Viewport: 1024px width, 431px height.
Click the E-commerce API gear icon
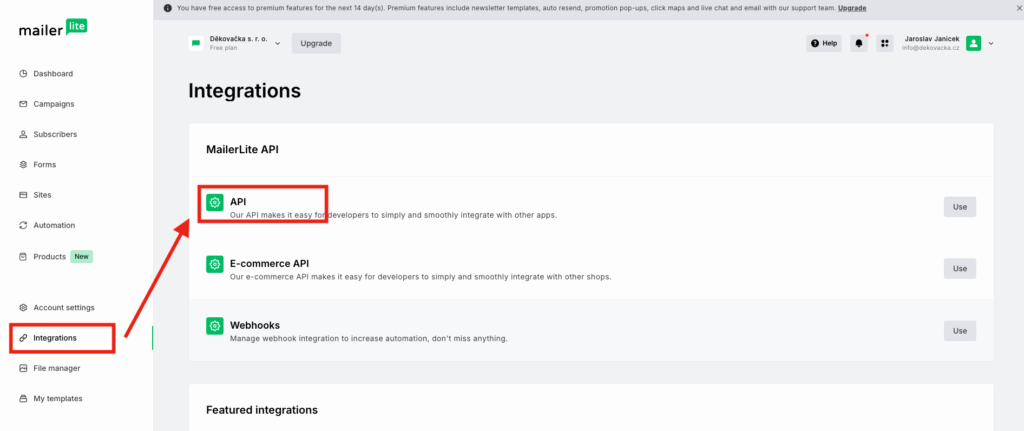[x=214, y=264]
